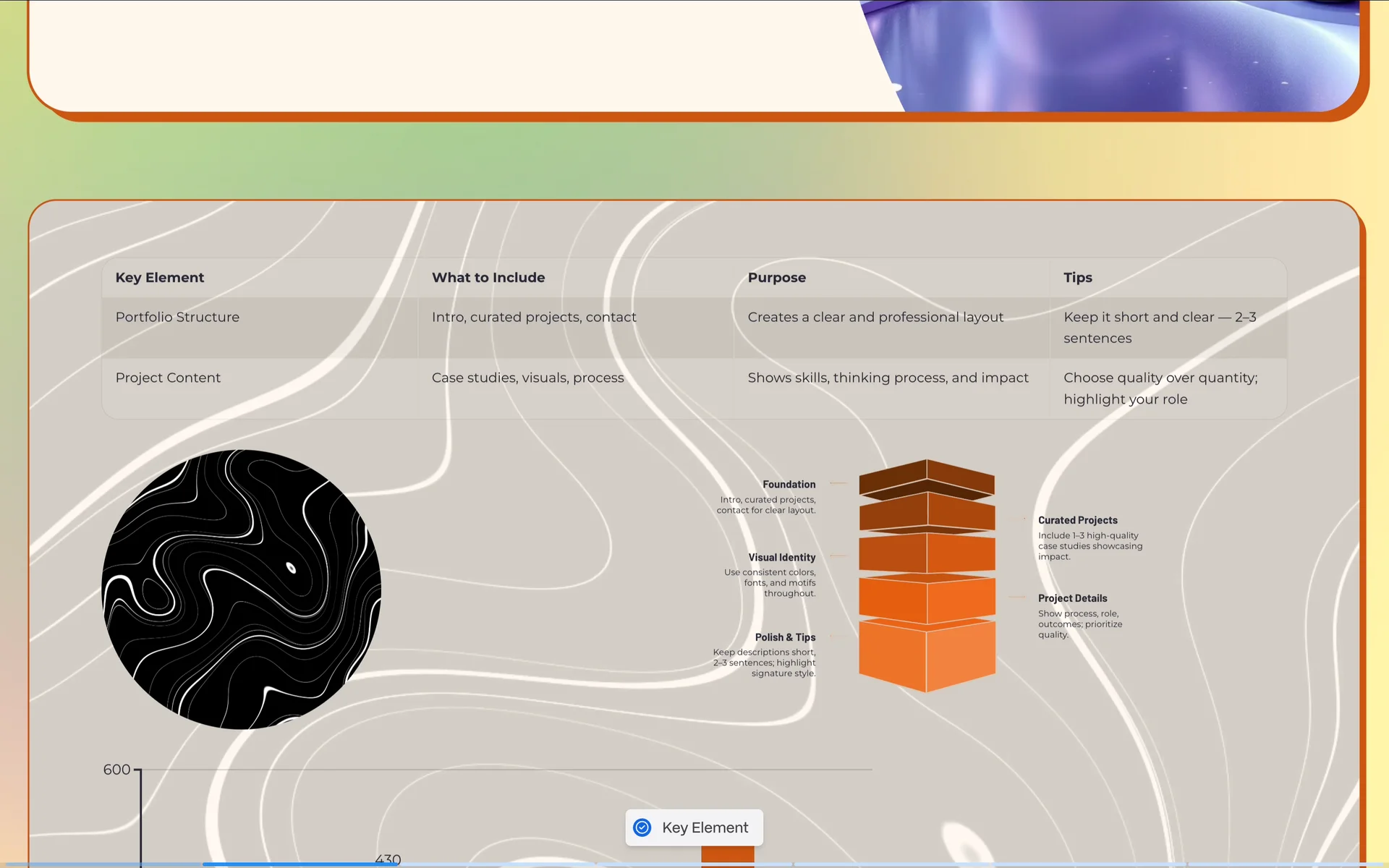Click the Key Element tooltip label

705,827
